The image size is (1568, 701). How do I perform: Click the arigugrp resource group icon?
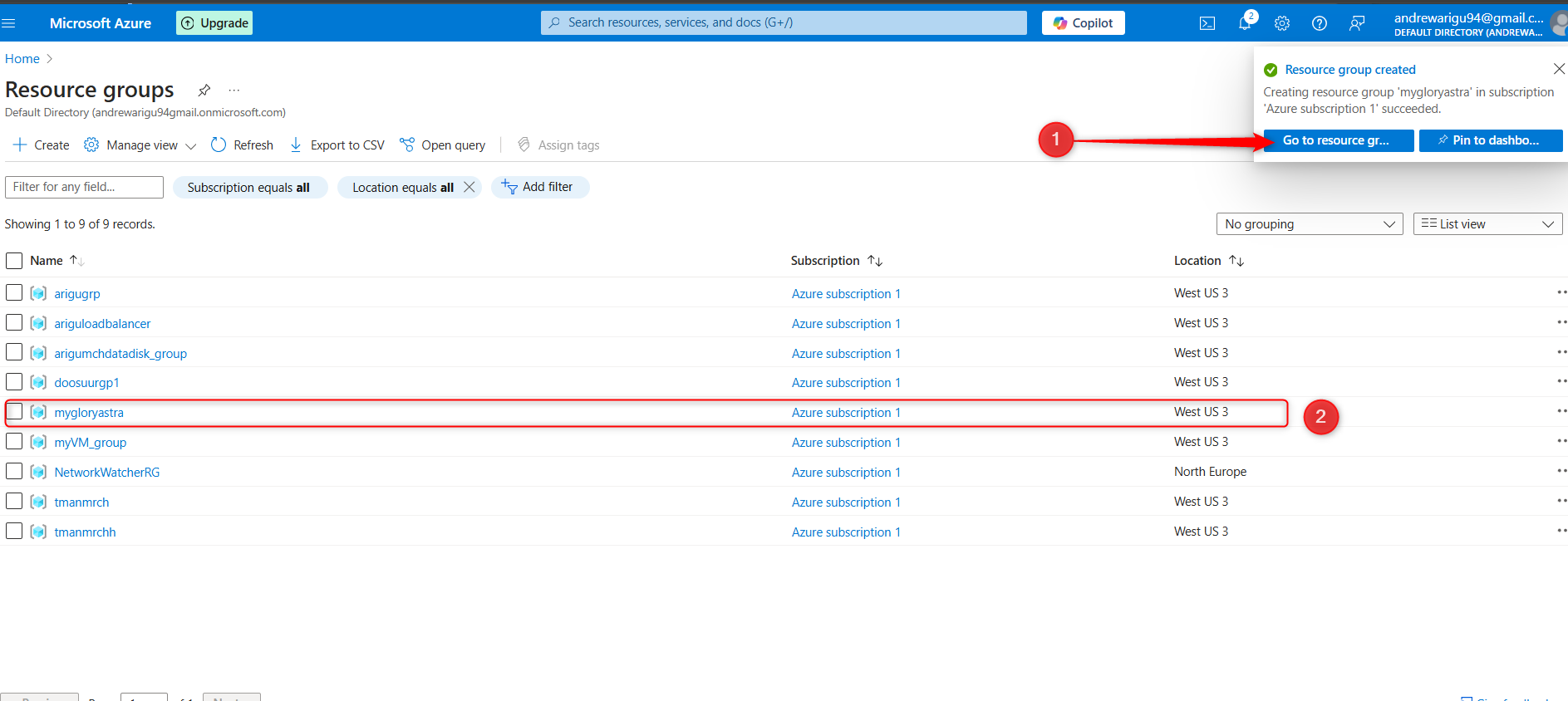click(38, 293)
